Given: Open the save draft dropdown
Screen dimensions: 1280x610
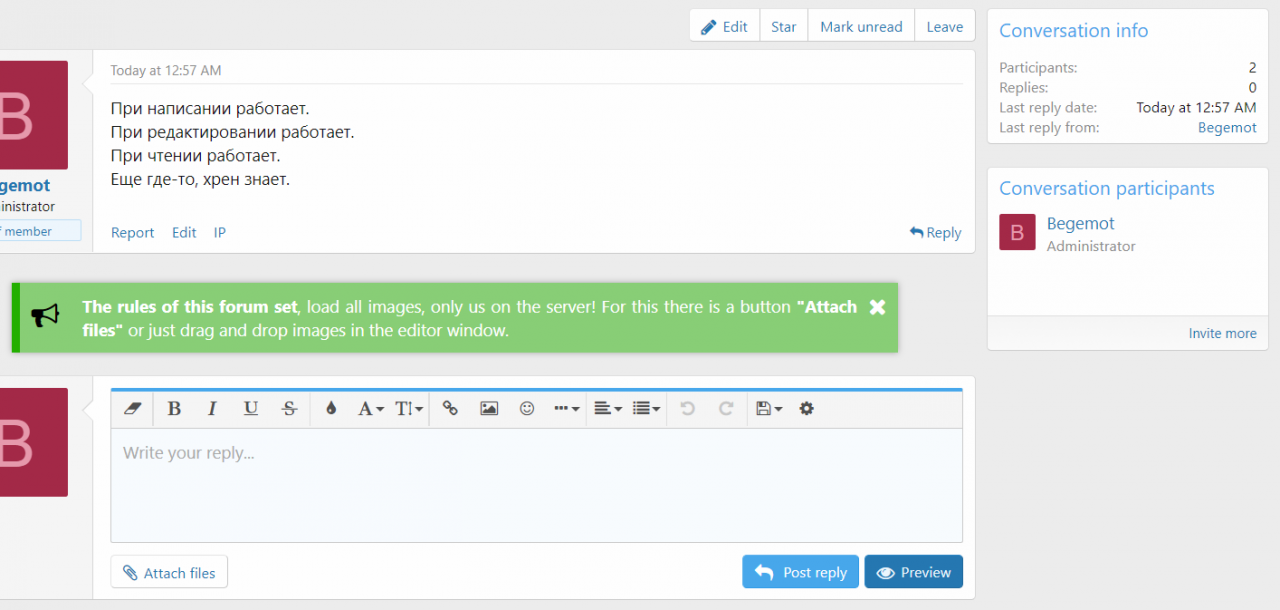Looking at the screenshot, I should pos(768,408).
